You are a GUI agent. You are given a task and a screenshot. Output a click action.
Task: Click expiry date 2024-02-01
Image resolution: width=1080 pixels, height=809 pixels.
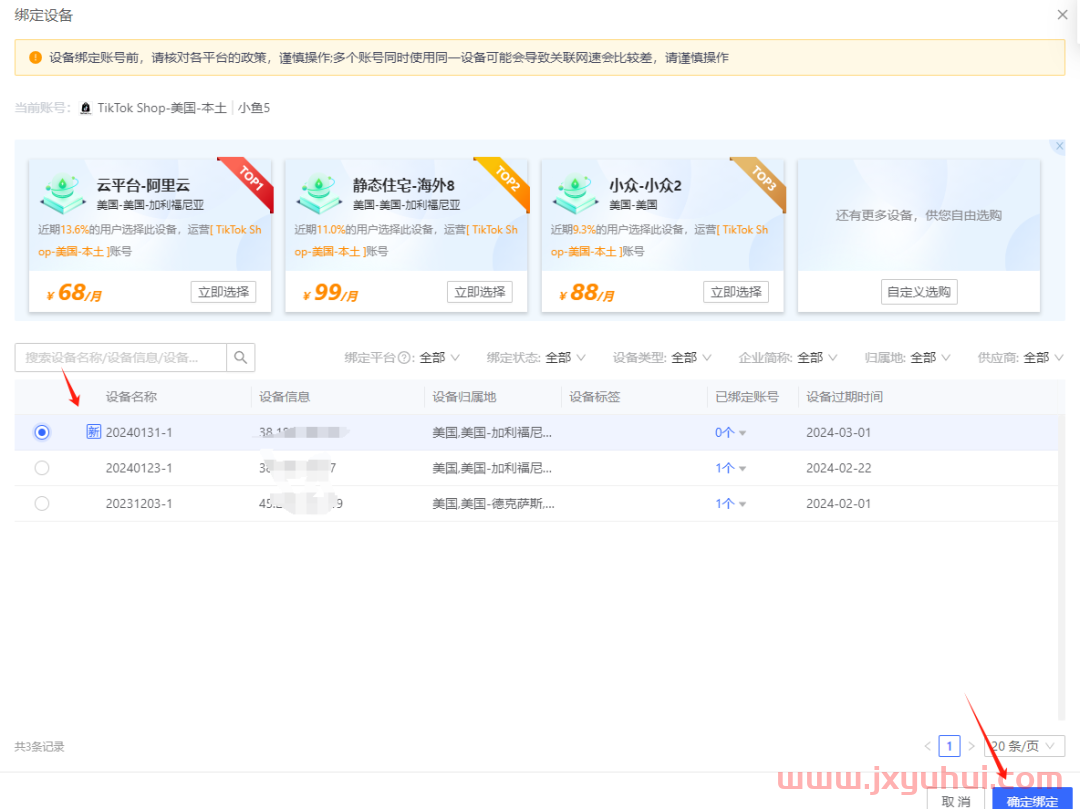(x=838, y=504)
